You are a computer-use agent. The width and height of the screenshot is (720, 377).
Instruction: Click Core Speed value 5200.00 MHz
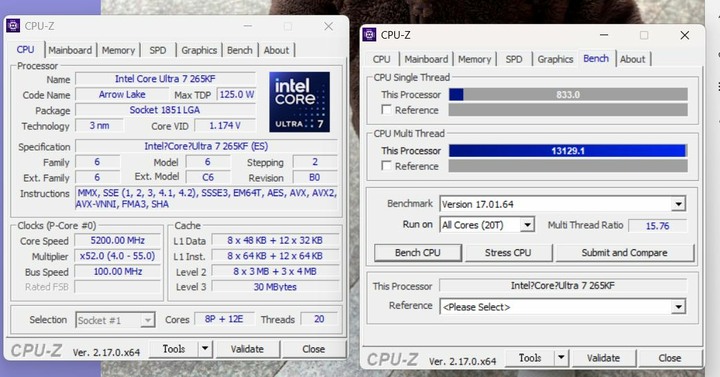click(x=118, y=240)
